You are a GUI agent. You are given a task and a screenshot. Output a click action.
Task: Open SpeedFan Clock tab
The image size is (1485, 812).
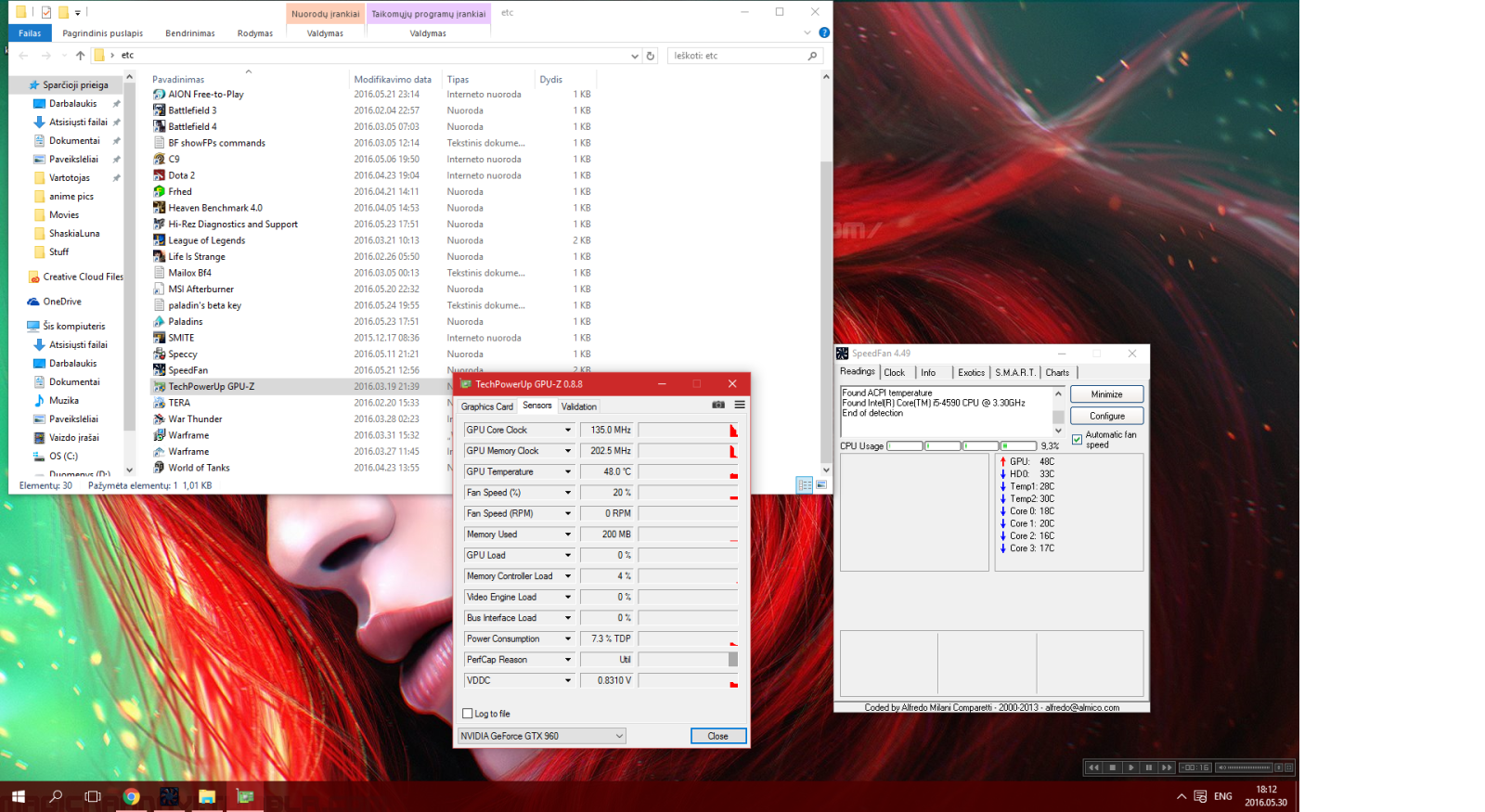click(x=895, y=372)
